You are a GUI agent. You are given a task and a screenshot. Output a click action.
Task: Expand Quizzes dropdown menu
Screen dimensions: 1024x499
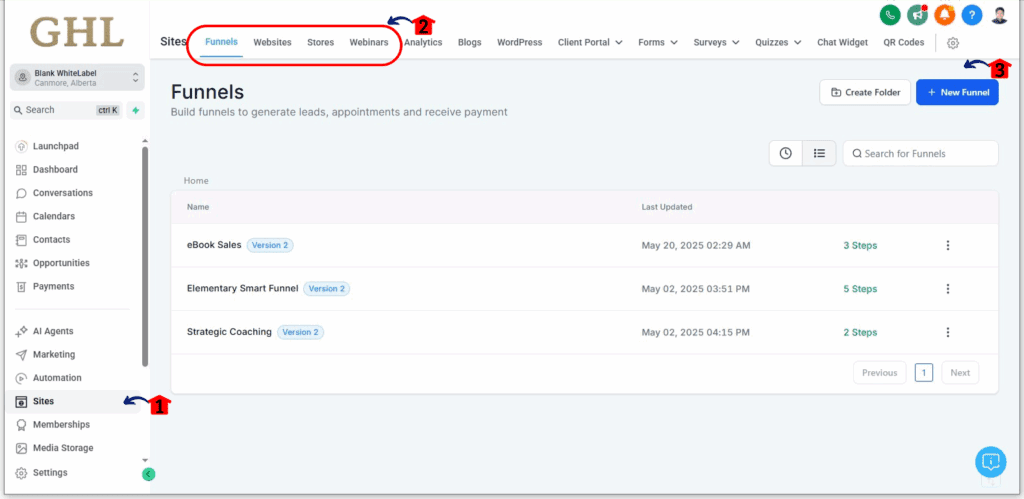click(778, 42)
